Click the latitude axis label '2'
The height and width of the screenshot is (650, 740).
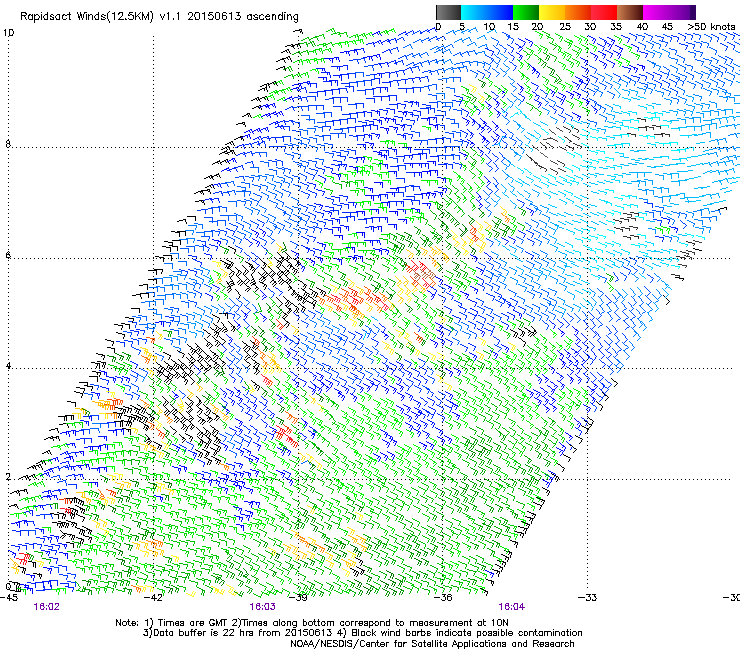8,477
